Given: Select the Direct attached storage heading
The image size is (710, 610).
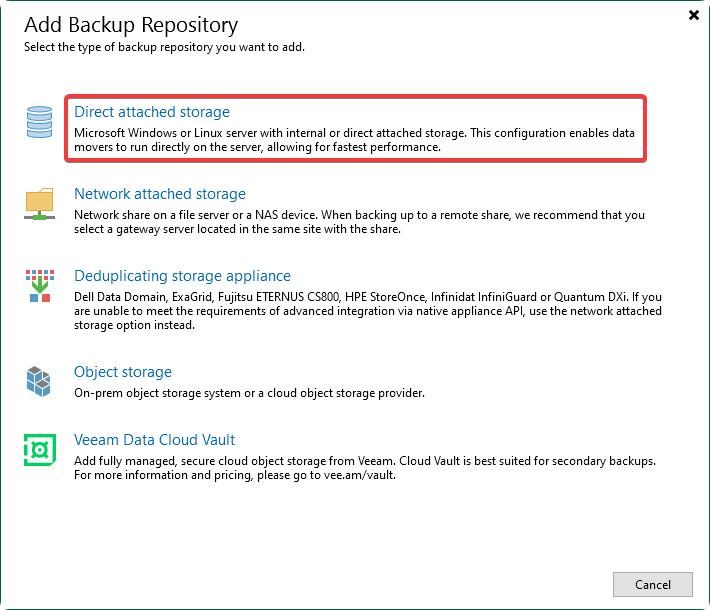Looking at the screenshot, I should (x=152, y=112).
